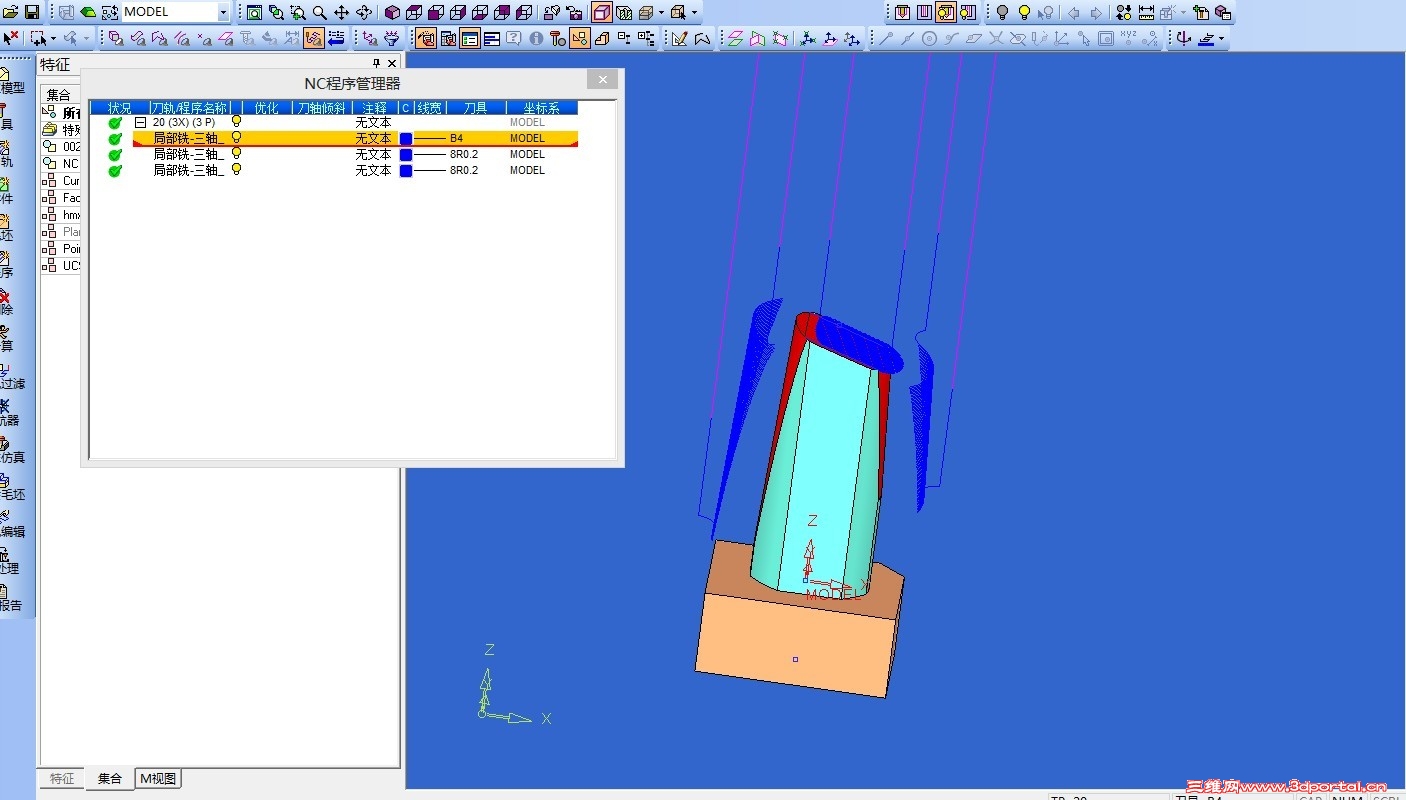Open dropdown beside the blue underlined plane icon
Image resolution: width=1406 pixels, height=800 pixels.
pyautogui.click(x=1222, y=39)
